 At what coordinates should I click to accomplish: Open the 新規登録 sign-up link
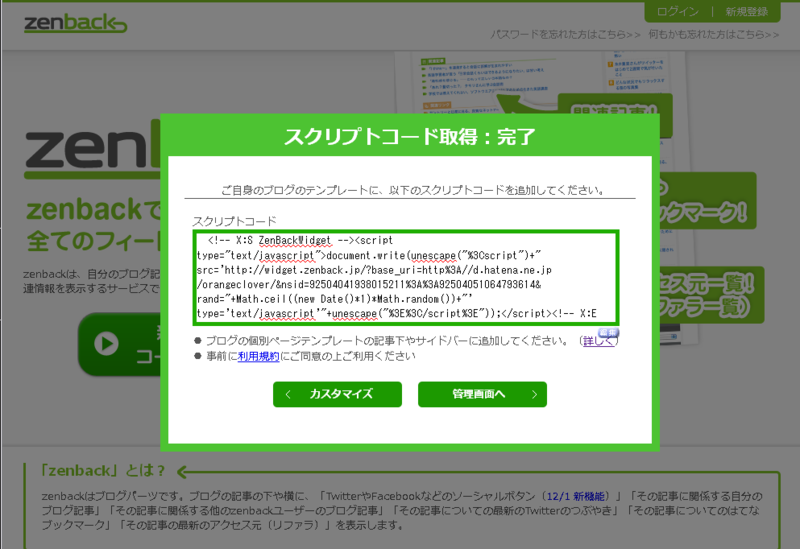pos(746,12)
